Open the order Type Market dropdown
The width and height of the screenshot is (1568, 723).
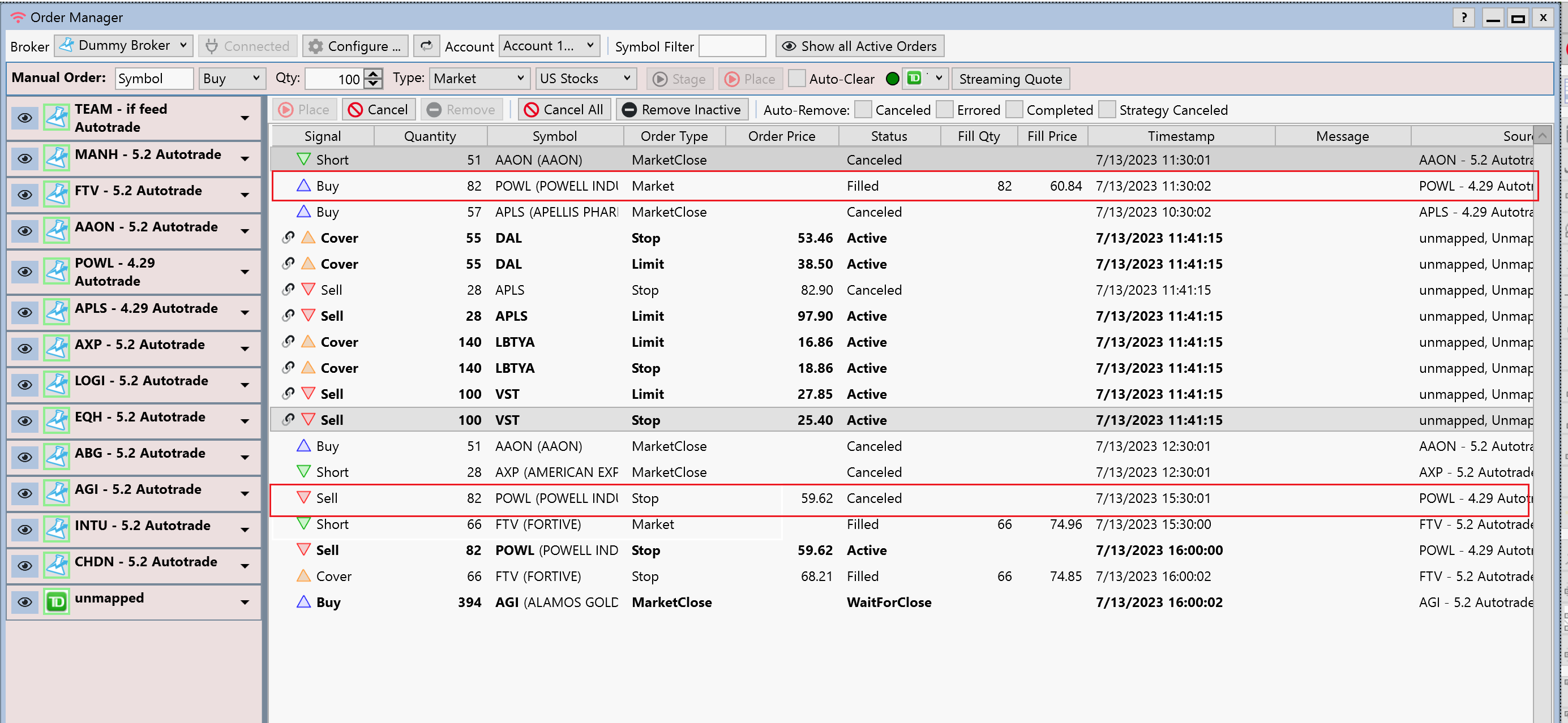pyautogui.click(x=478, y=79)
